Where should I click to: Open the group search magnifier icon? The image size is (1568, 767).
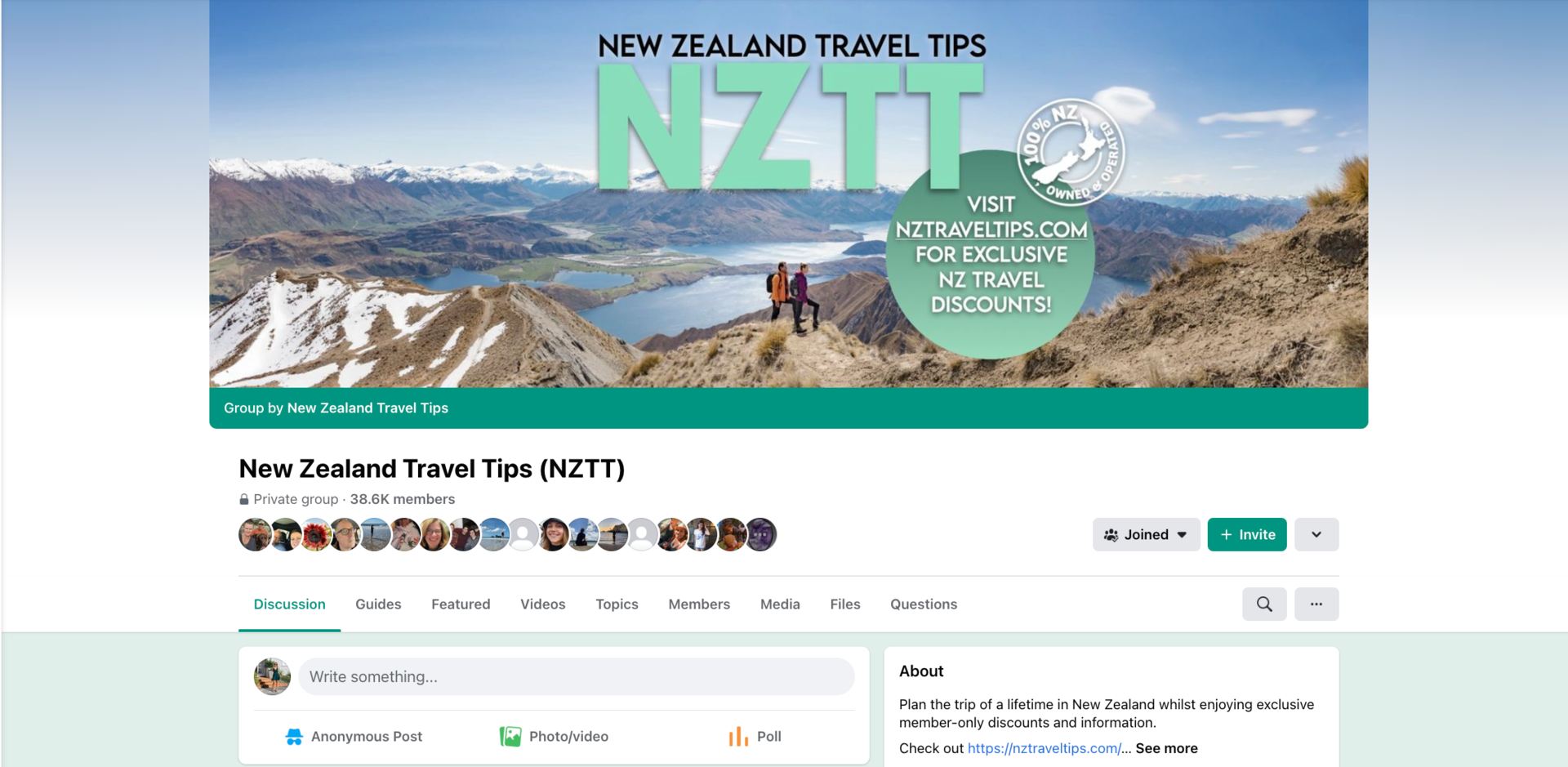click(1264, 604)
